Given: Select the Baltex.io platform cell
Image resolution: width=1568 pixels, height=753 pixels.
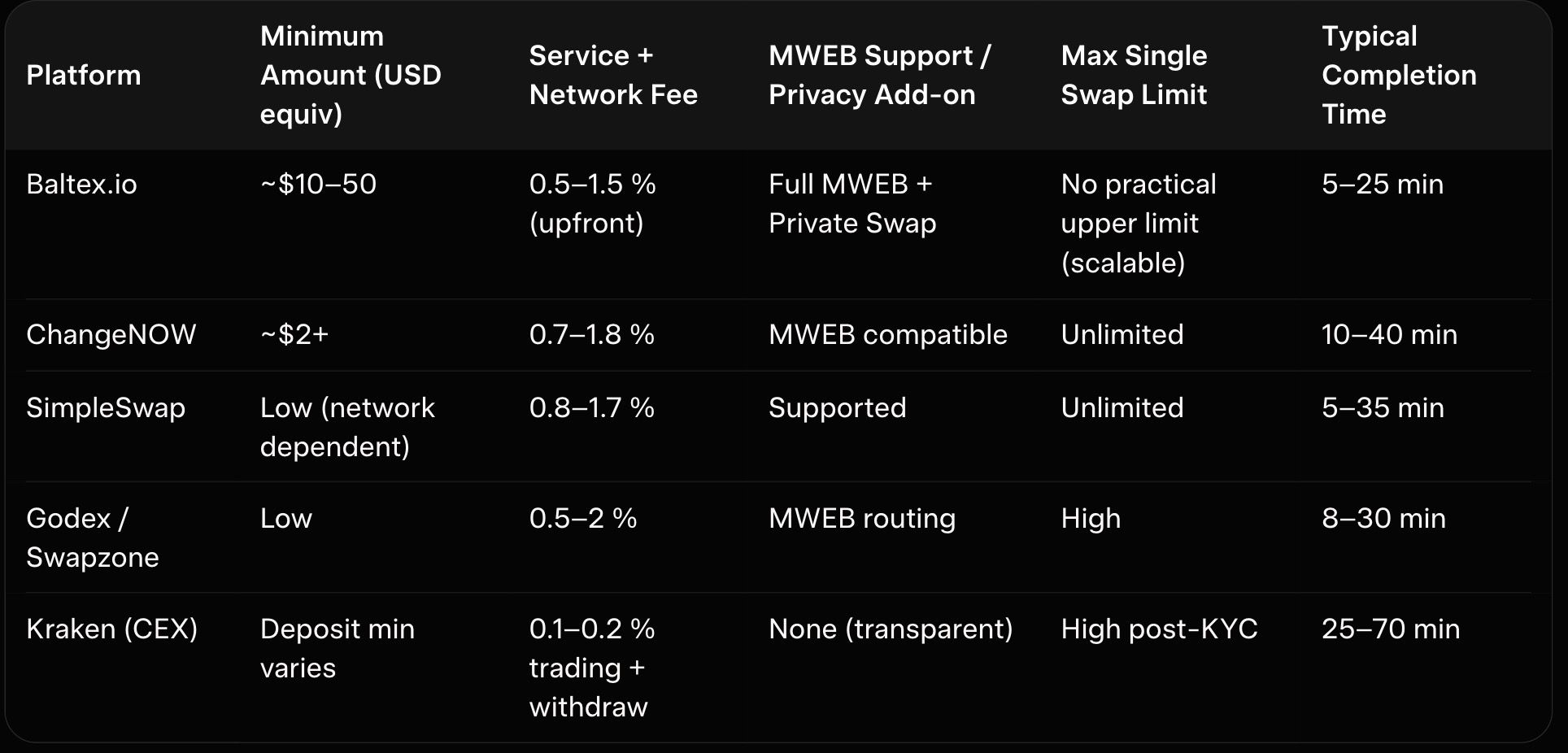Looking at the screenshot, I should (81, 185).
